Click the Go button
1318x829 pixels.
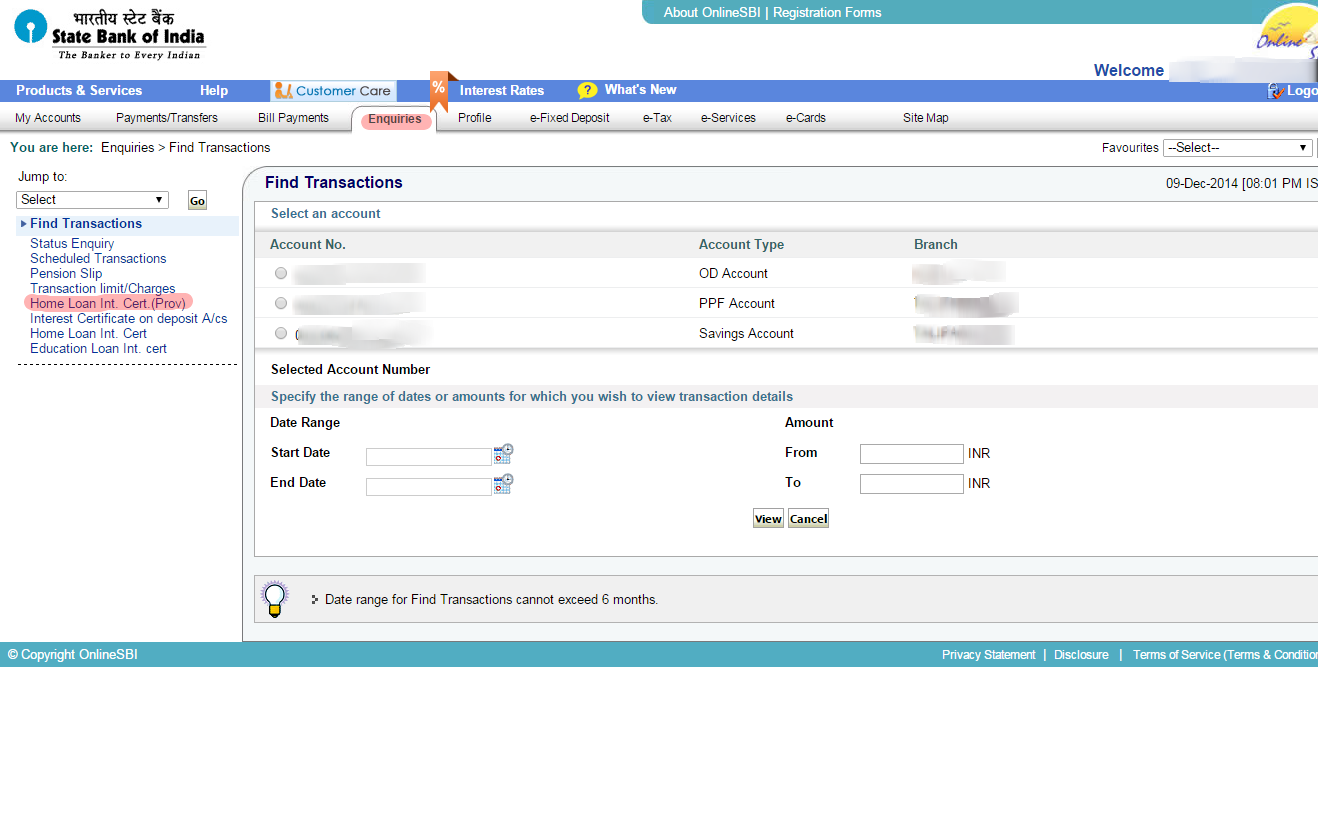click(x=197, y=201)
